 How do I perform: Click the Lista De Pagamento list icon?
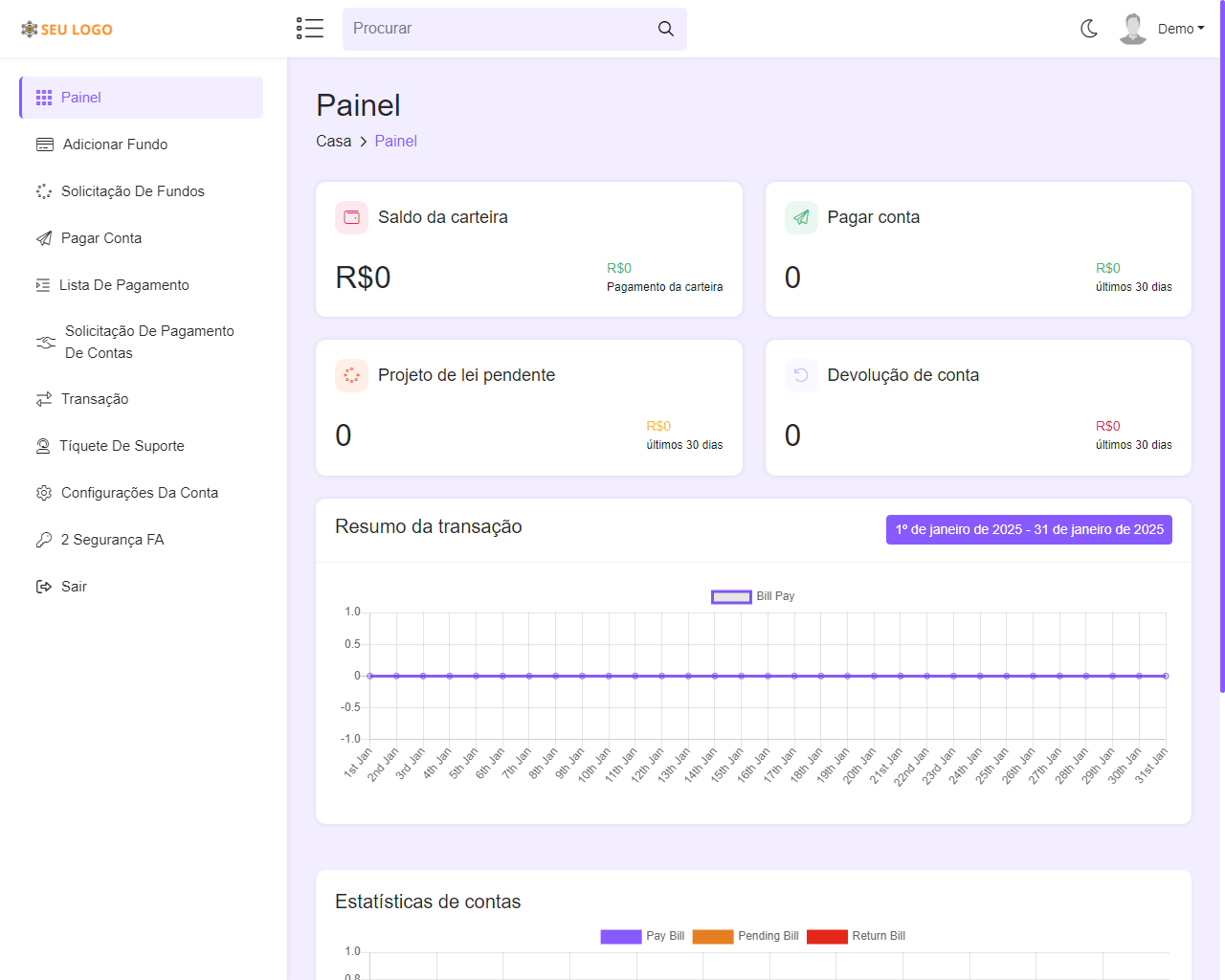43,285
